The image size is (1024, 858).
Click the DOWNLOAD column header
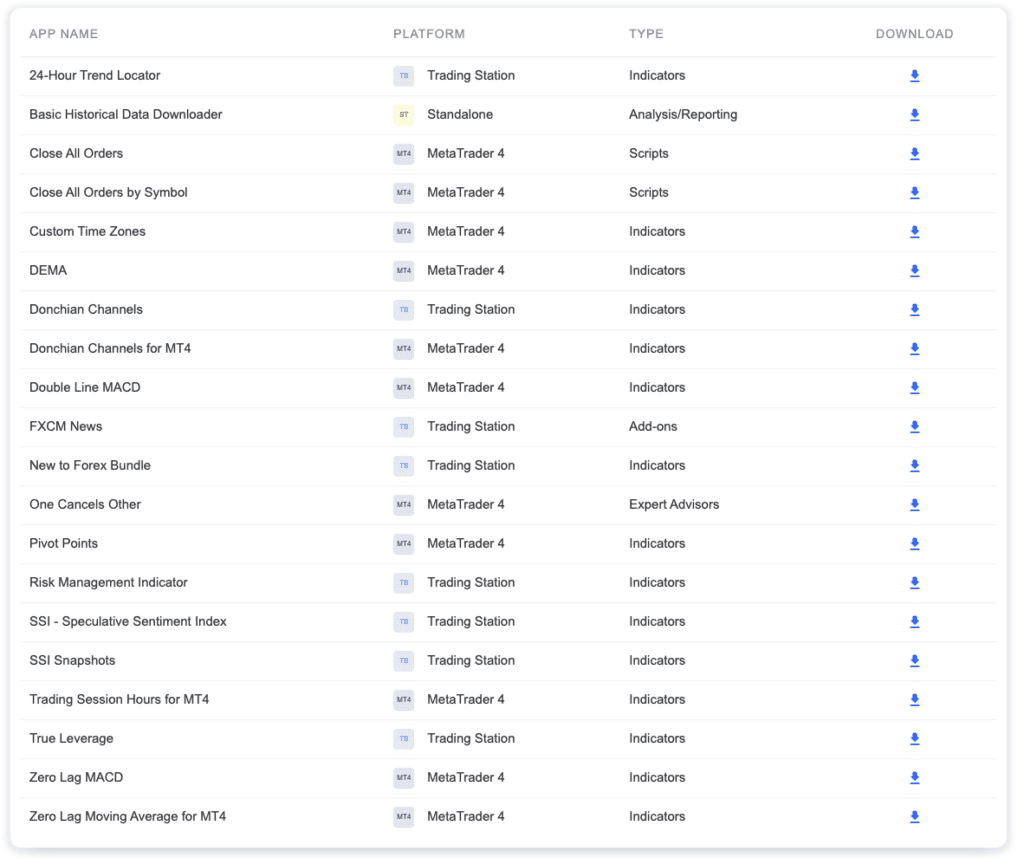click(x=914, y=34)
